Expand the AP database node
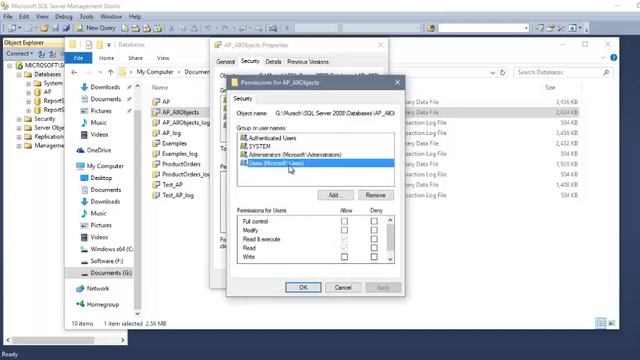 [x=28, y=92]
